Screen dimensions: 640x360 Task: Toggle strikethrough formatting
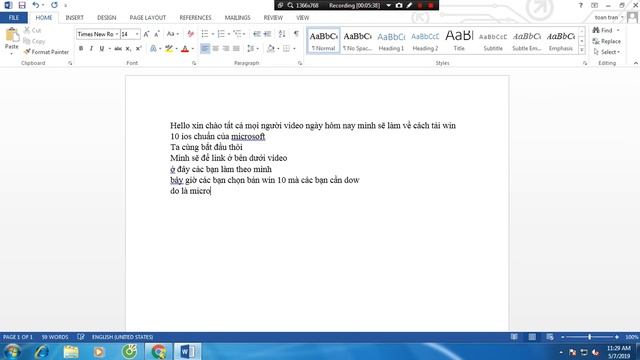click(118, 49)
